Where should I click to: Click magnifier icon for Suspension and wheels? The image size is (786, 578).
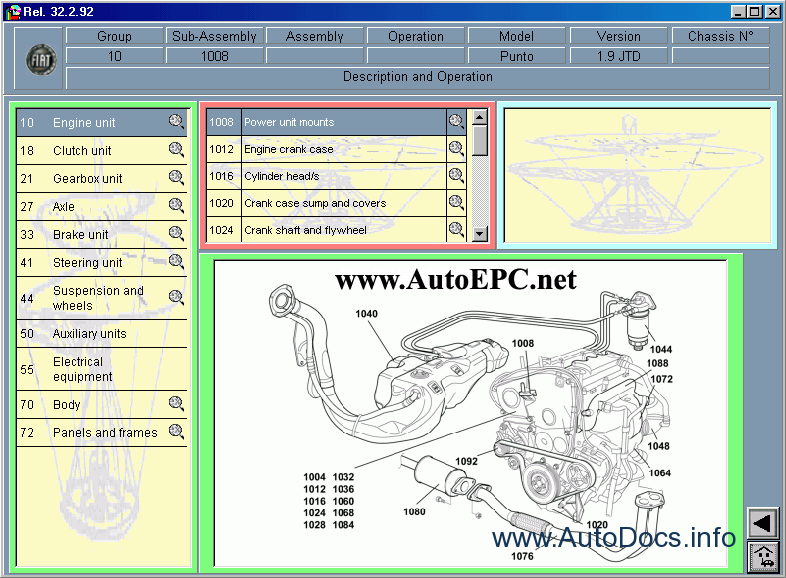pos(176,297)
